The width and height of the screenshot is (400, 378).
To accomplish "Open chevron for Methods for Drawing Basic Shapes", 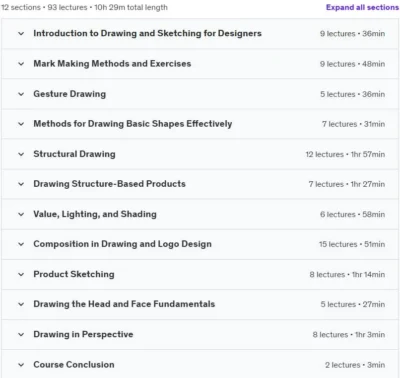I will point(21,124).
